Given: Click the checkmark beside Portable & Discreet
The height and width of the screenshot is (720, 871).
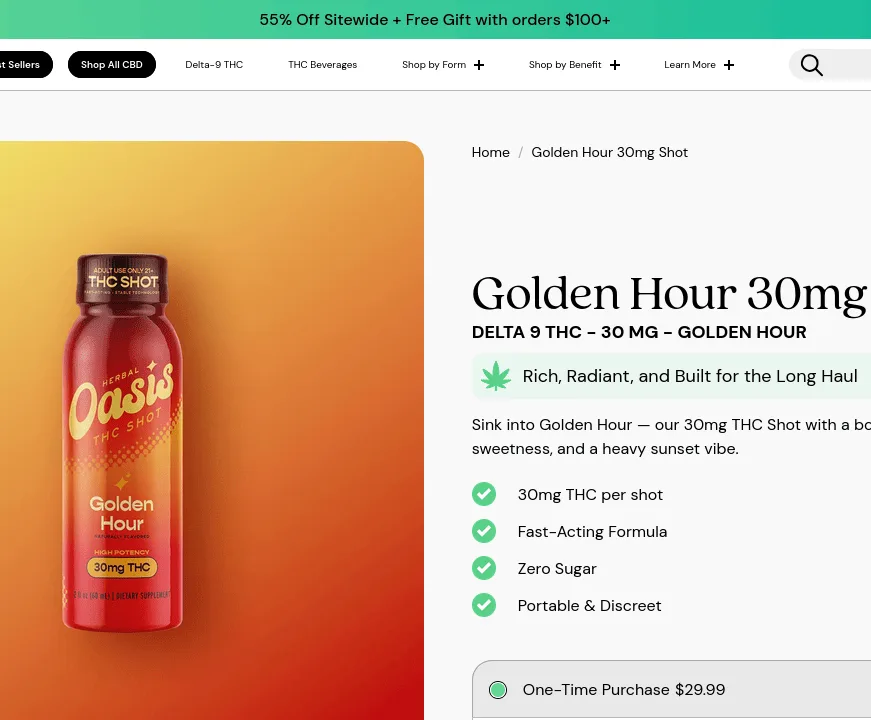Looking at the screenshot, I should (484, 605).
